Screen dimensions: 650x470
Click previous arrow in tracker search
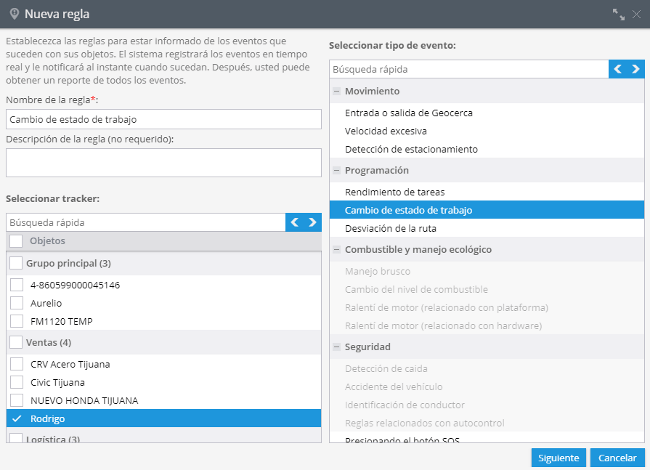tap(295, 223)
